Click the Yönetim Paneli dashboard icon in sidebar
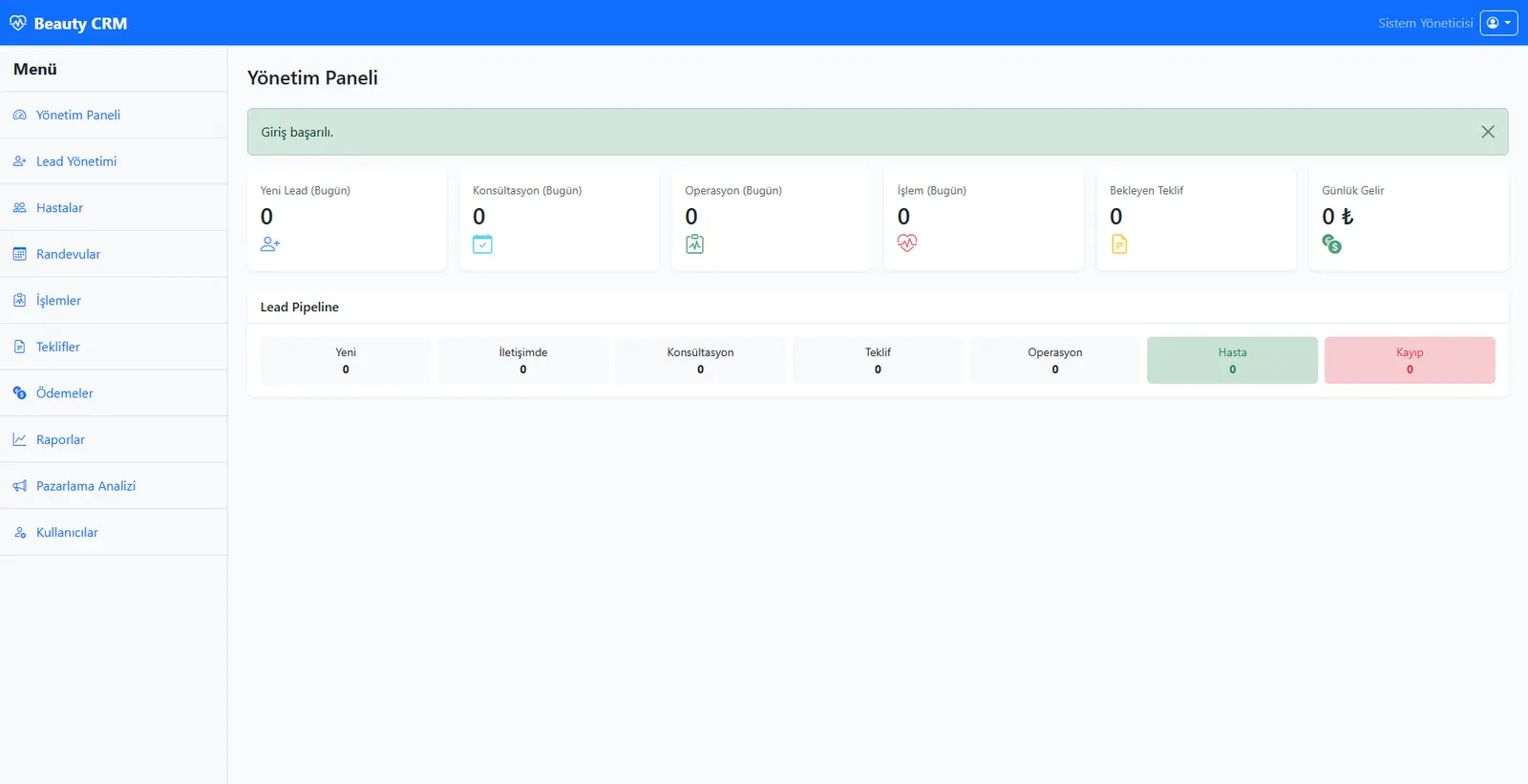This screenshot has height=784, width=1528. (x=20, y=115)
